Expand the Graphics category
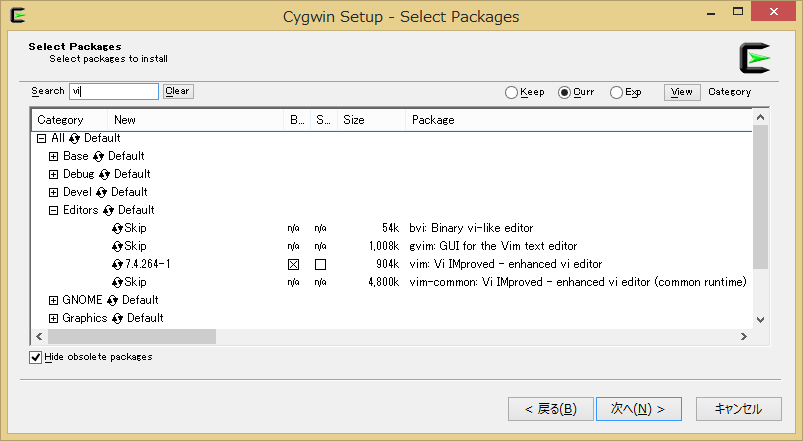 53,318
